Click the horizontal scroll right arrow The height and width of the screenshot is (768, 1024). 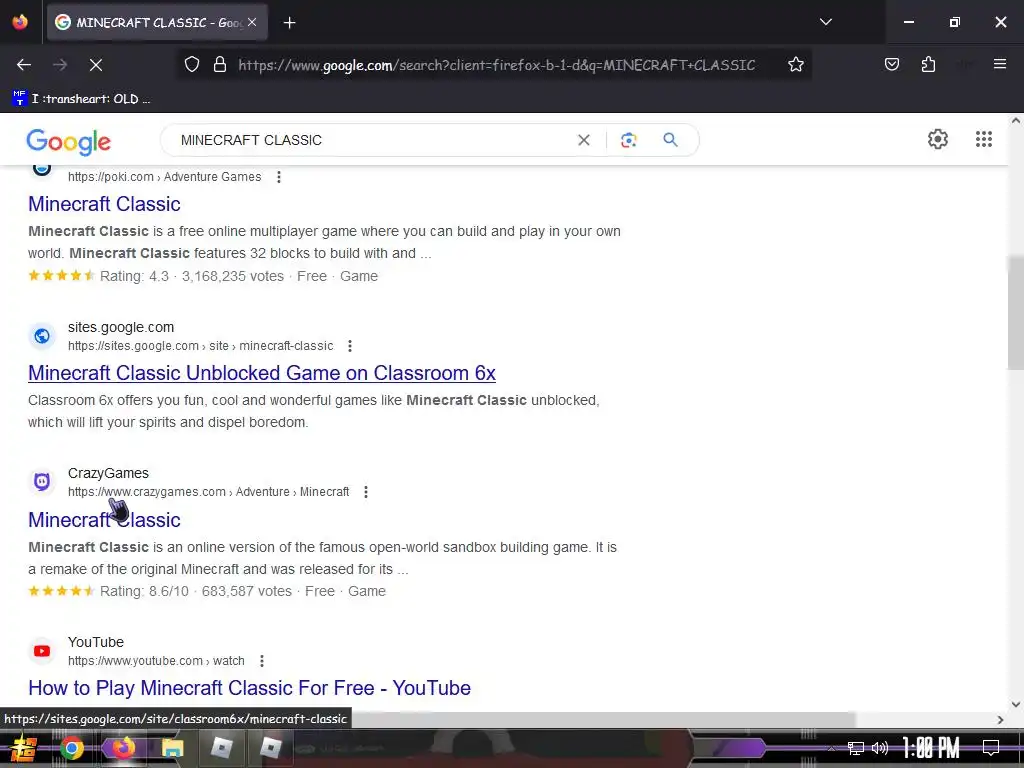[x=1000, y=720]
